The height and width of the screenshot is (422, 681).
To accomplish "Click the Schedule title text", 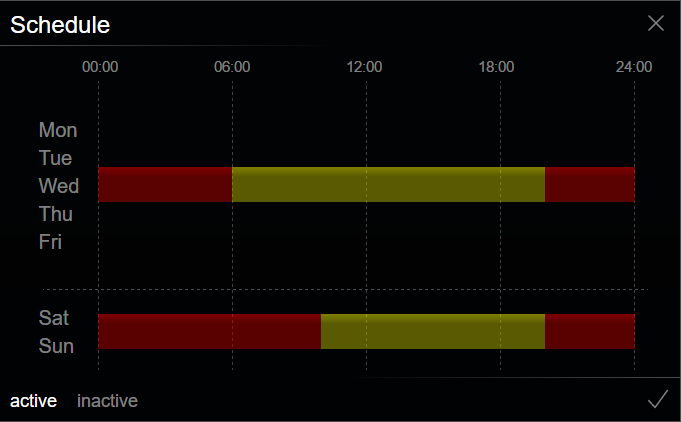I will point(60,25).
